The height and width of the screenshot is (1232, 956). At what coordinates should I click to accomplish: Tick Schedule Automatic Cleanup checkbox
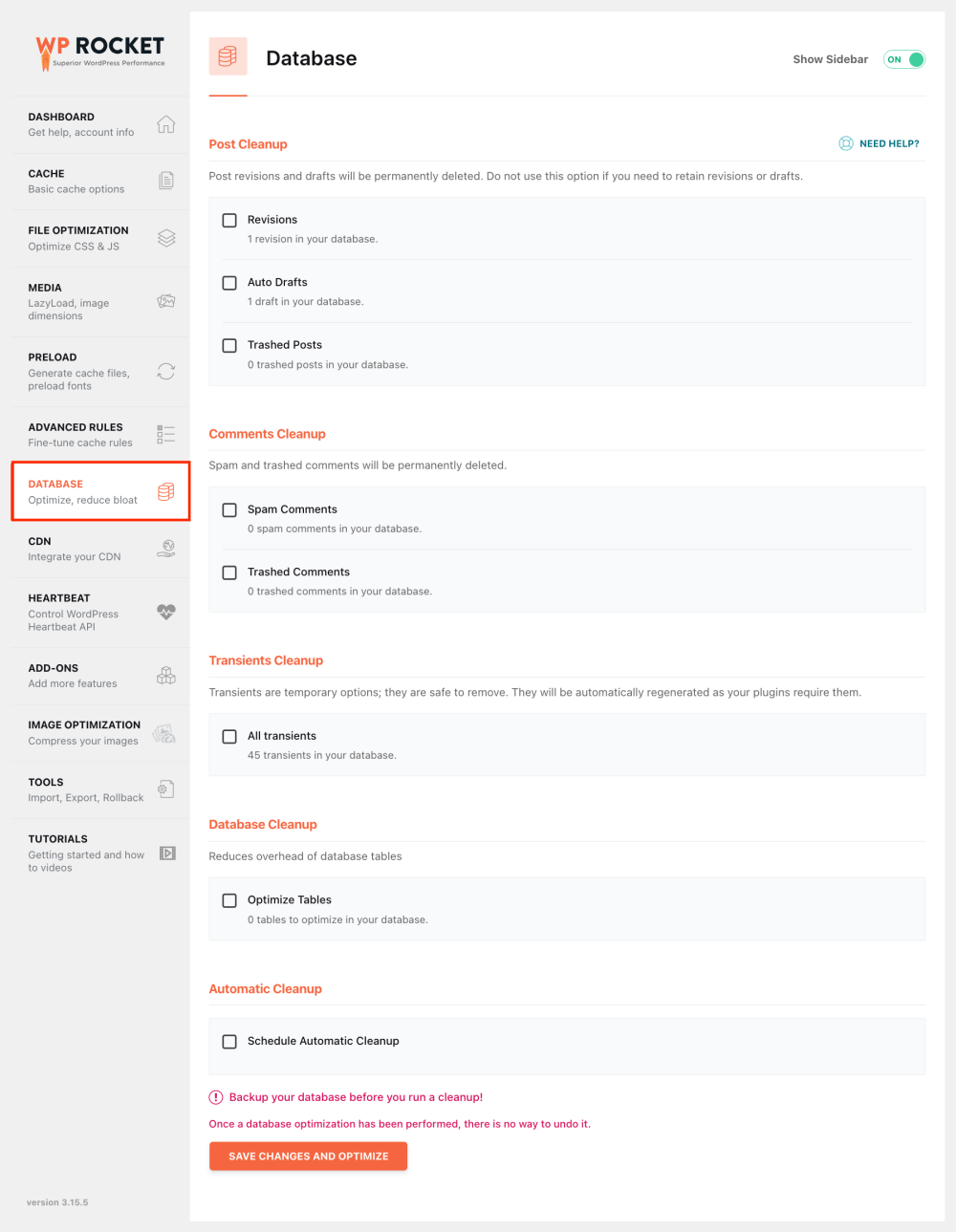229,1042
